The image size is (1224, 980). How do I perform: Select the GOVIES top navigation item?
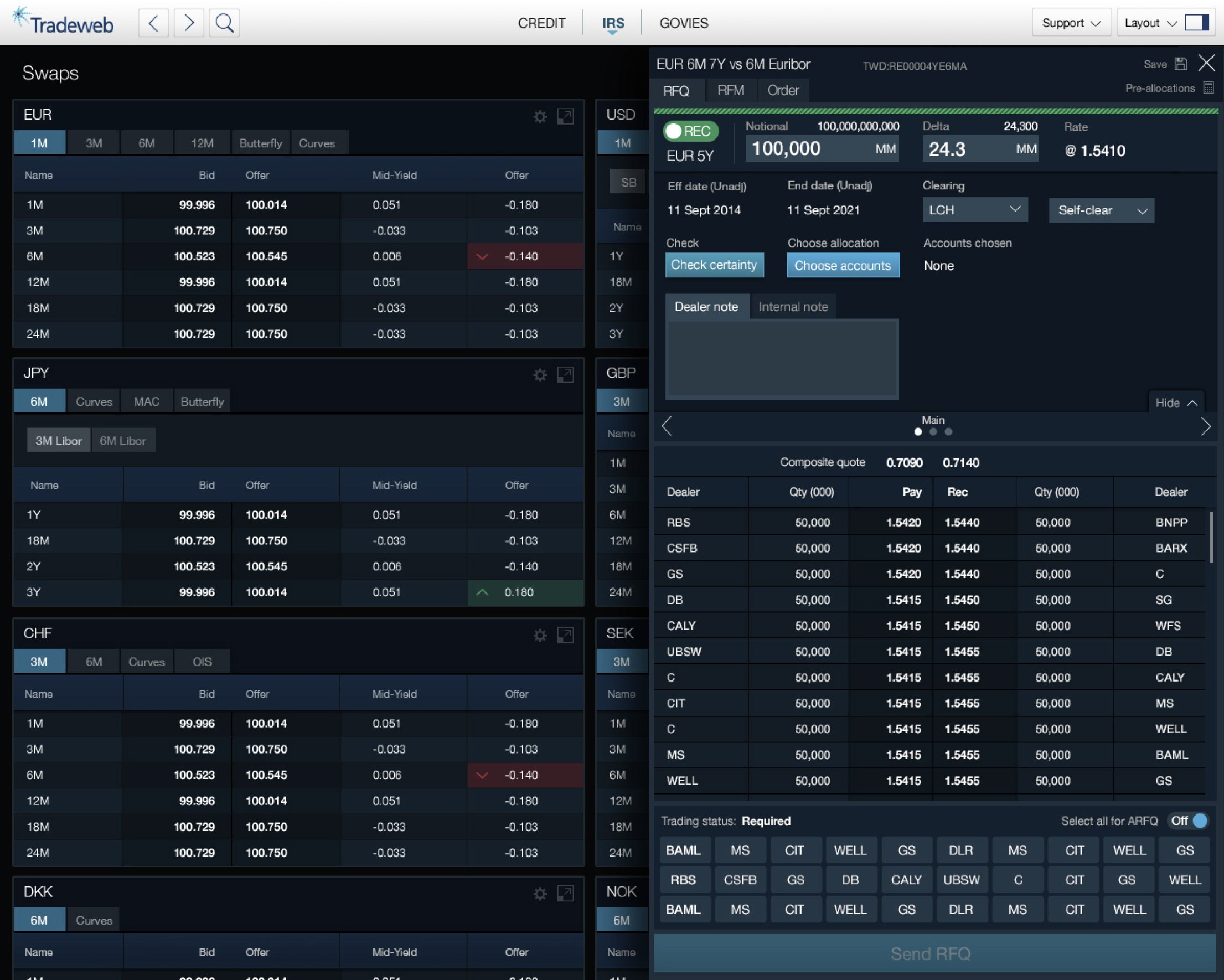tap(684, 23)
